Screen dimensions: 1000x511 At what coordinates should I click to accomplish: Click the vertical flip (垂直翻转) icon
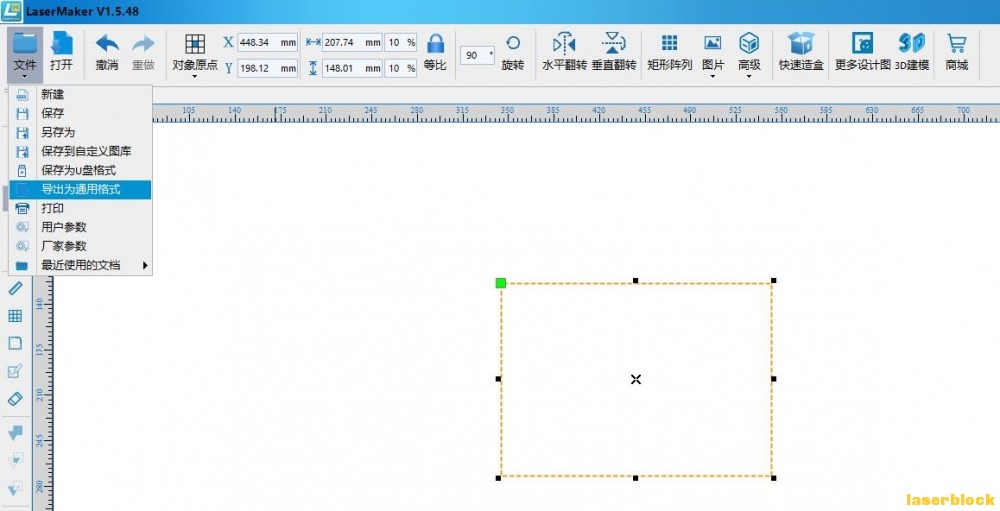(x=614, y=43)
